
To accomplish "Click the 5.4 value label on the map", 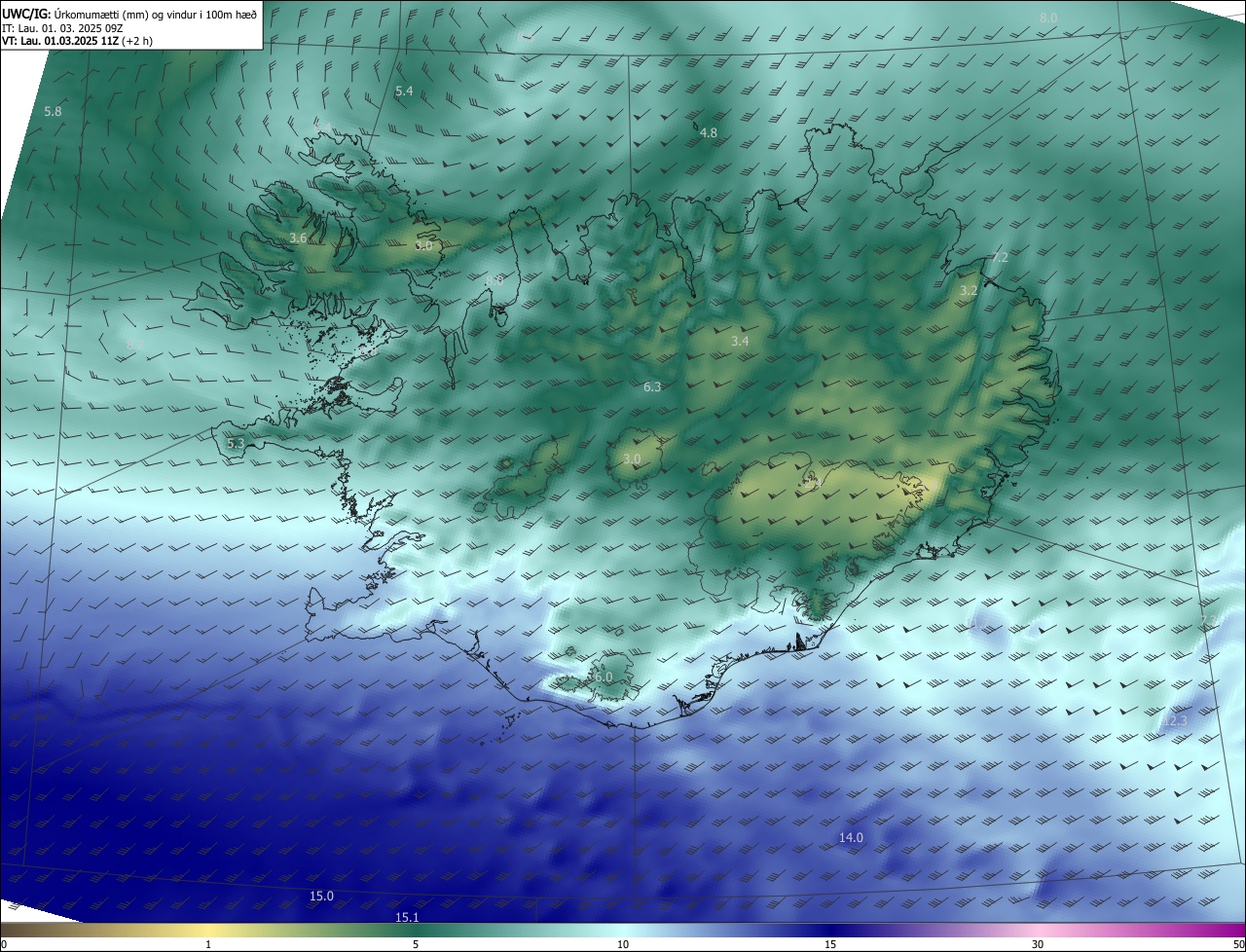I will click(x=404, y=91).
